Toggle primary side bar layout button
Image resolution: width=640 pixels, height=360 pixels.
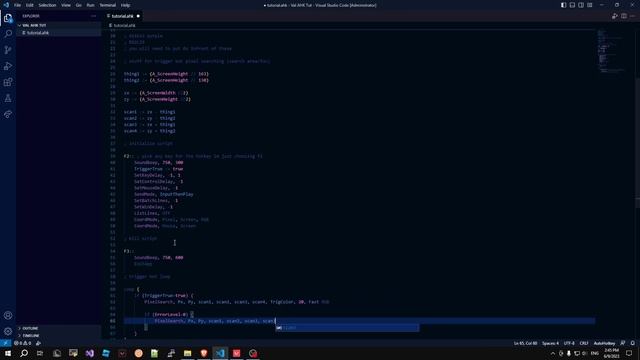tap(564, 5)
